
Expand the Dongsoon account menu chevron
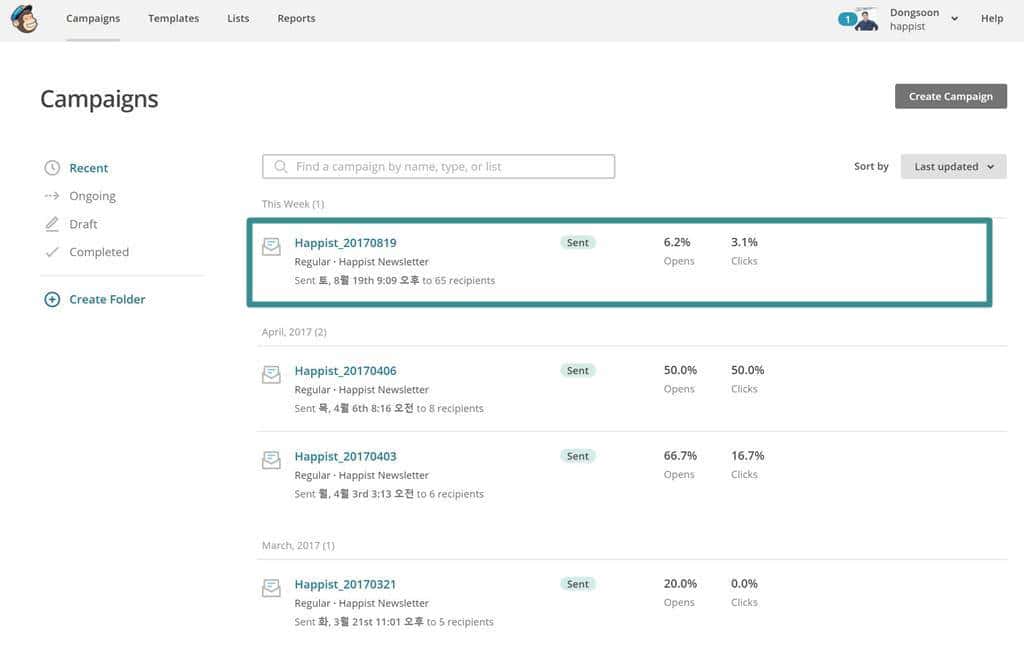[956, 18]
